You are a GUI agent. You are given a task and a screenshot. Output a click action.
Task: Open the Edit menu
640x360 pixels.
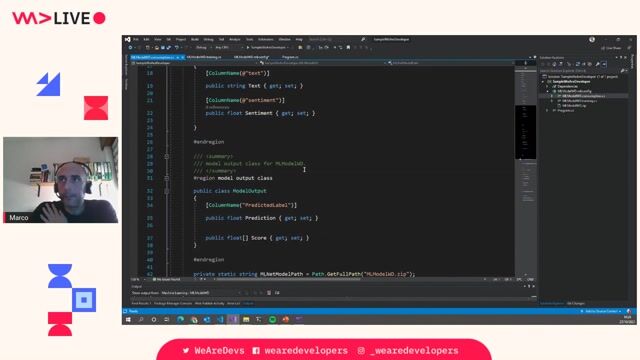pos(146,40)
